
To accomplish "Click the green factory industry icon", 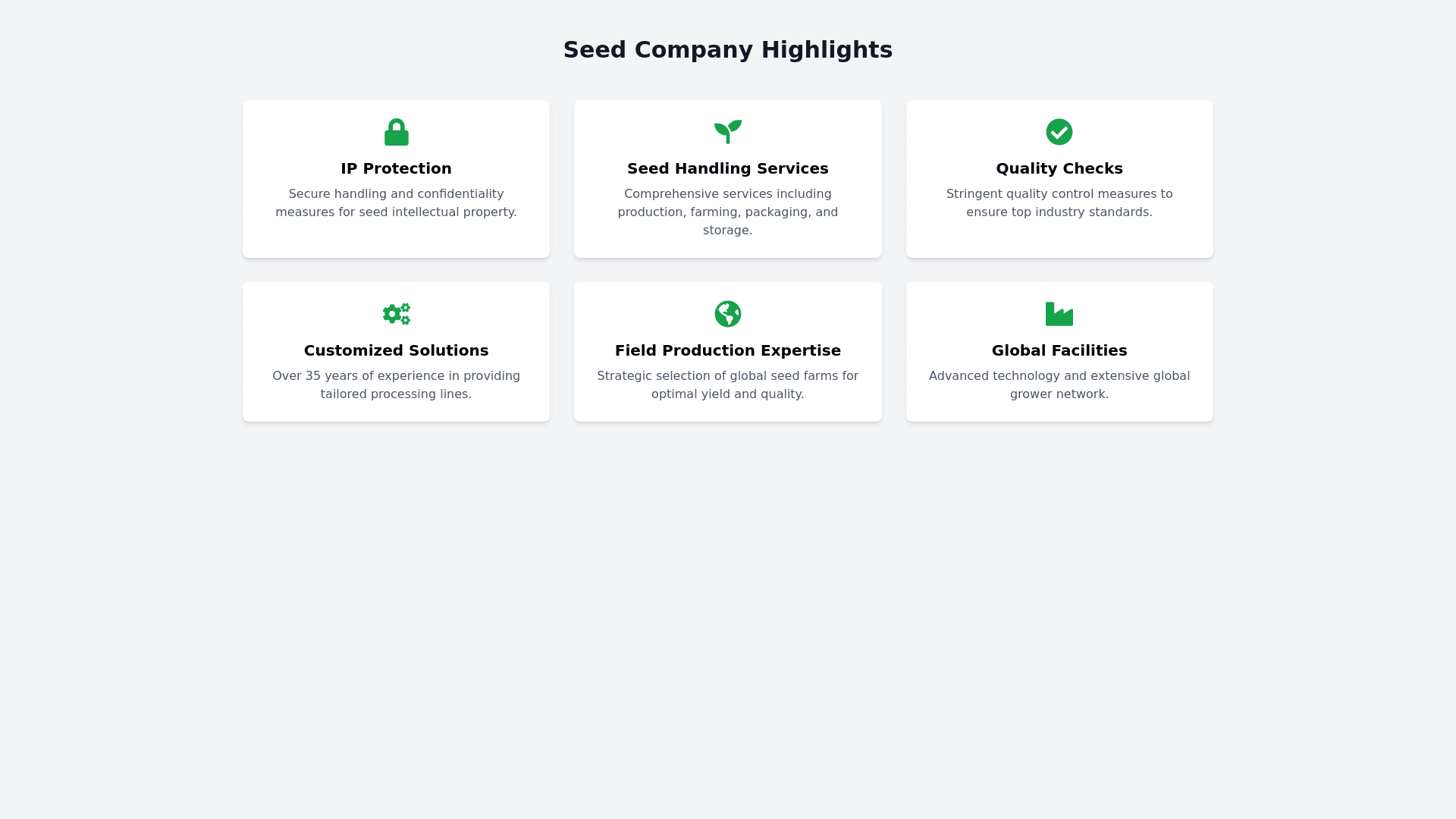I will tap(1059, 314).
